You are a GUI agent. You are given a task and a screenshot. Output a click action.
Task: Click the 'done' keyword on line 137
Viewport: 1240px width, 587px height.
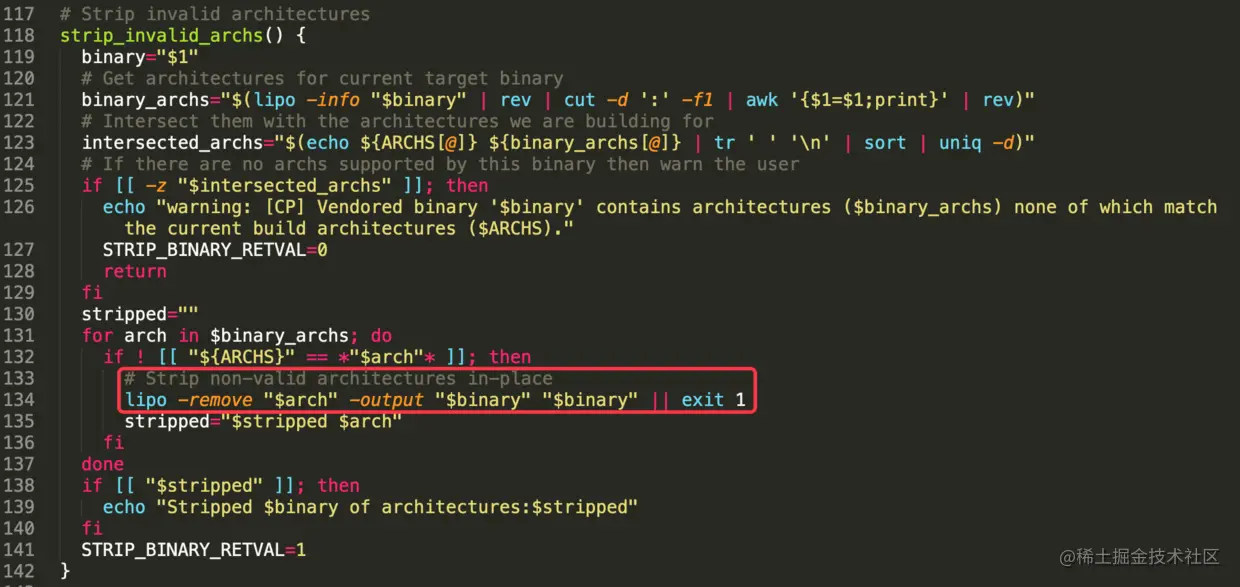click(x=103, y=465)
